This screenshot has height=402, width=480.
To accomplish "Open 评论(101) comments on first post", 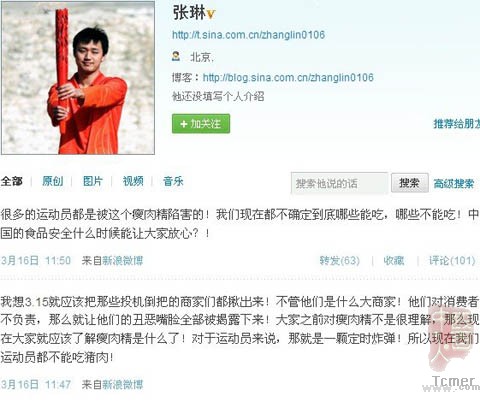I will pos(452,260).
